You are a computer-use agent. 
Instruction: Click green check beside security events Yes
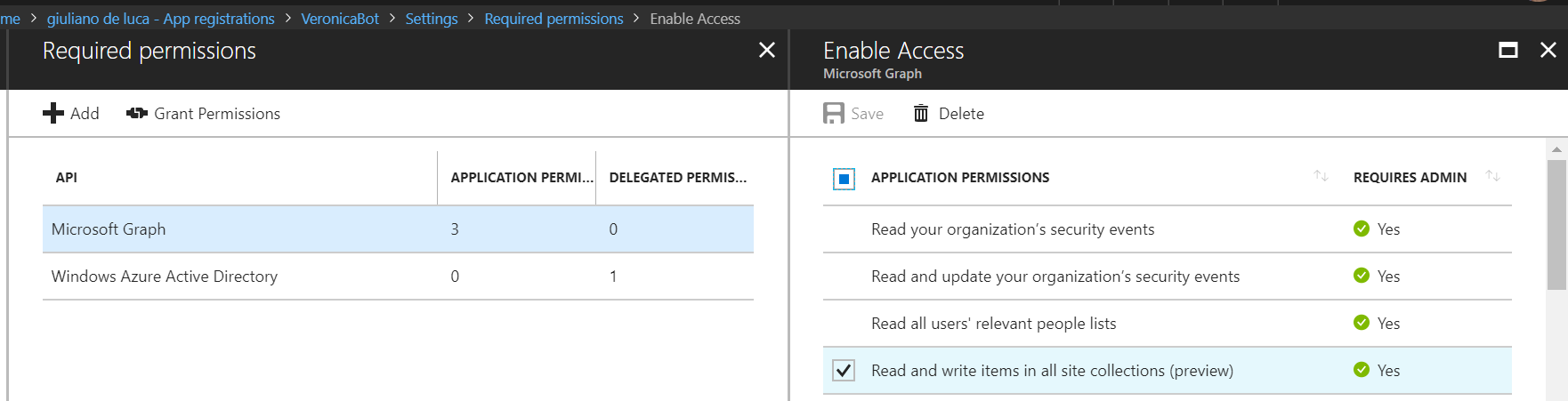coord(1361,229)
